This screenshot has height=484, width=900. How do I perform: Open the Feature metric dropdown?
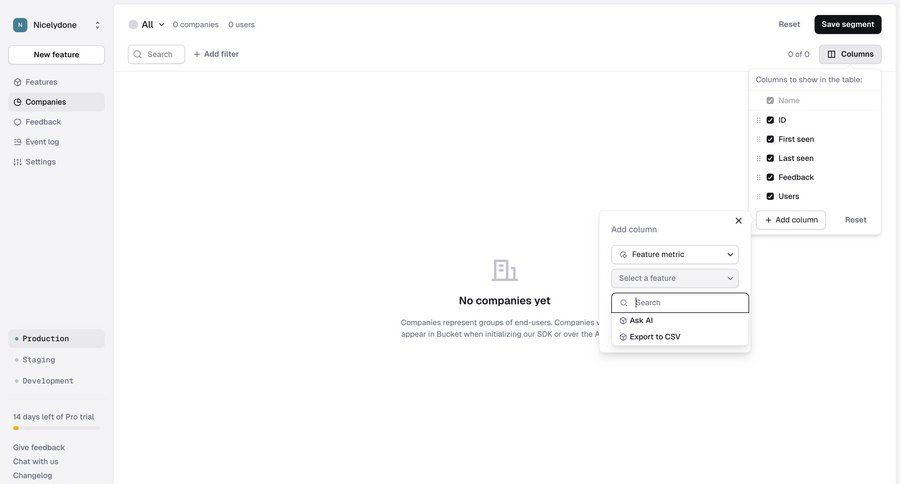point(675,255)
